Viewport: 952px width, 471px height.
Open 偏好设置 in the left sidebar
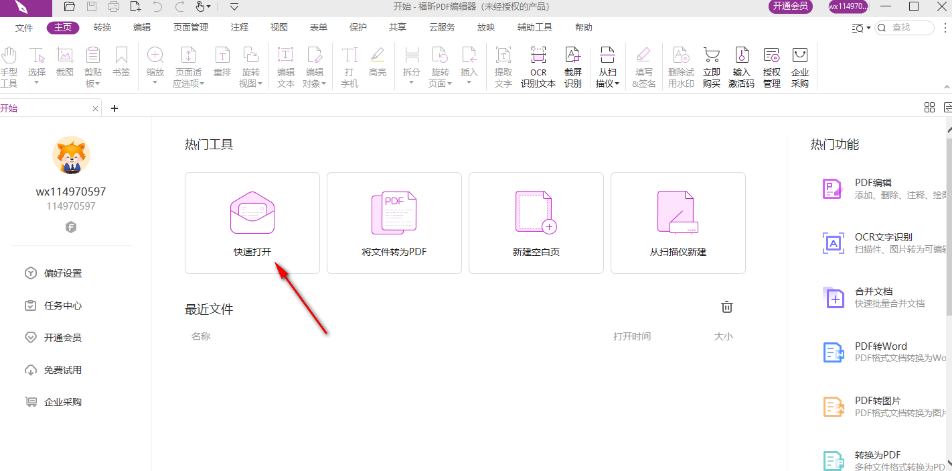[62, 273]
